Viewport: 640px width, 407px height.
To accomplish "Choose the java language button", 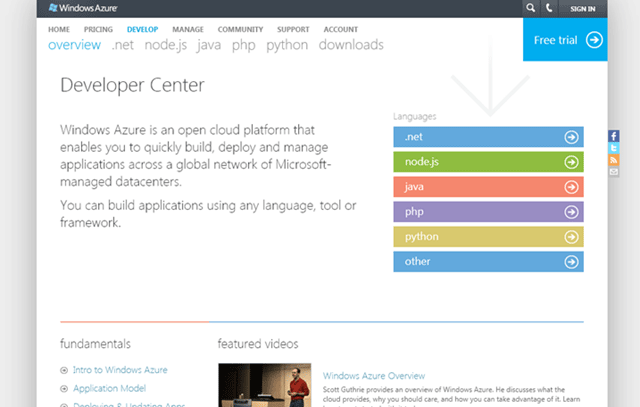I will coord(488,187).
